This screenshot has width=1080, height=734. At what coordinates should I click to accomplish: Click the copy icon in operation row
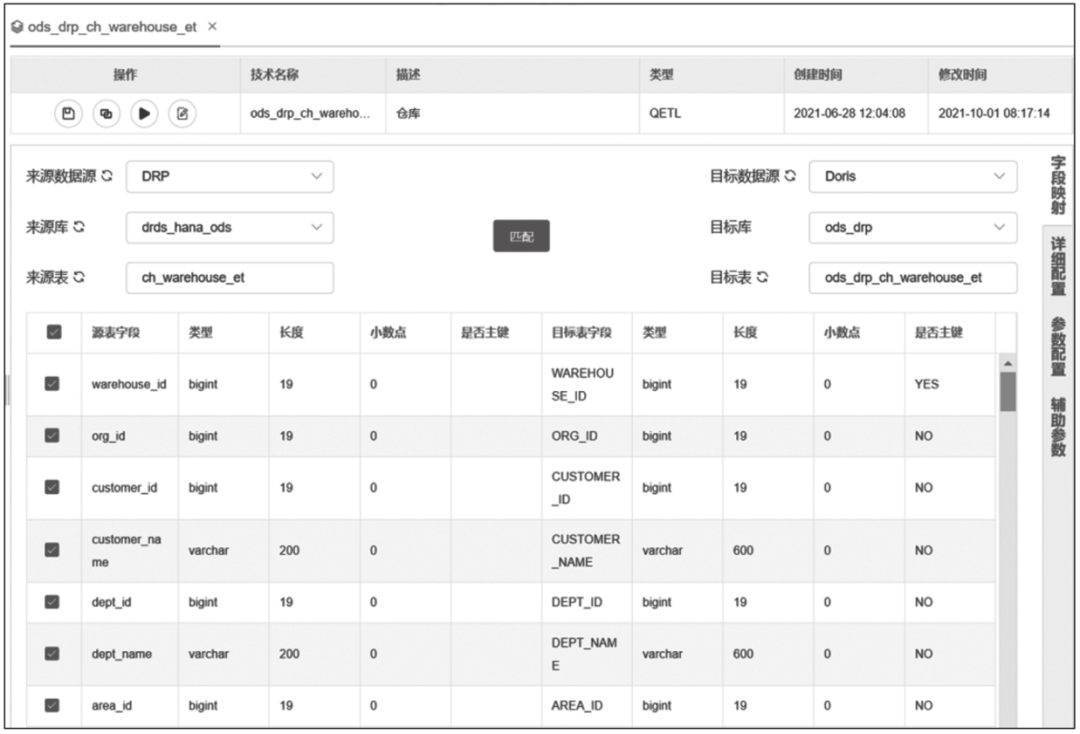106,114
